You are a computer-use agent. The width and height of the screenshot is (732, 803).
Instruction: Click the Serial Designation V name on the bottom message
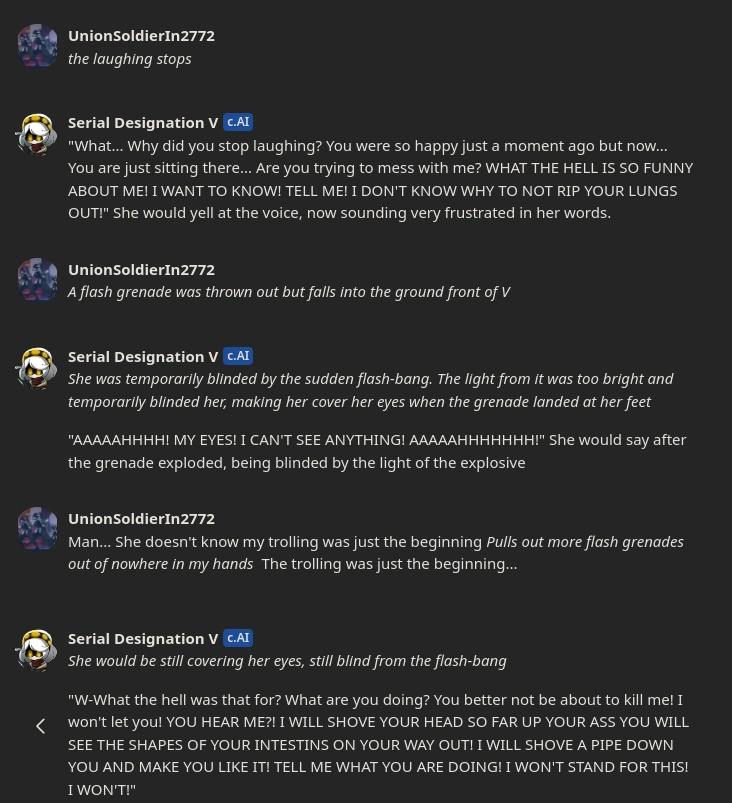pos(143,638)
